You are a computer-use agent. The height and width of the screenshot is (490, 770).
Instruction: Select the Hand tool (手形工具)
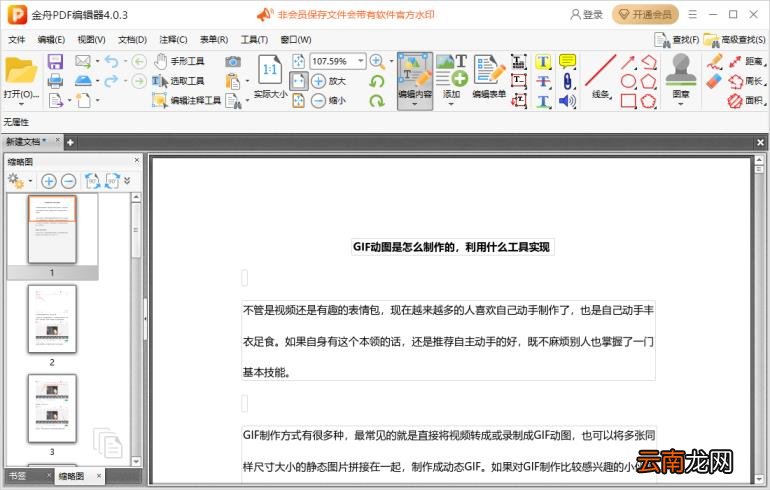pyautogui.click(x=179, y=61)
